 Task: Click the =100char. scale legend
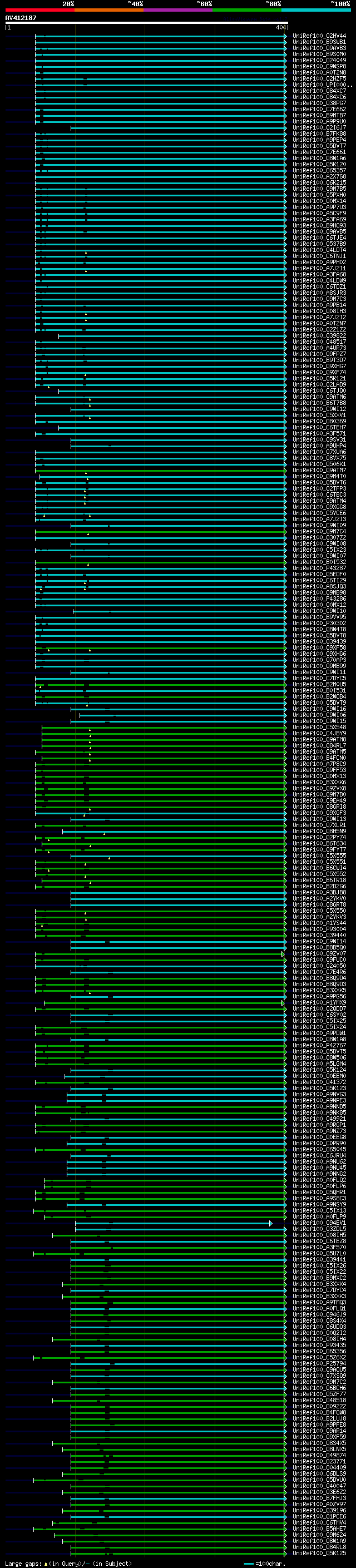point(265,1563)
